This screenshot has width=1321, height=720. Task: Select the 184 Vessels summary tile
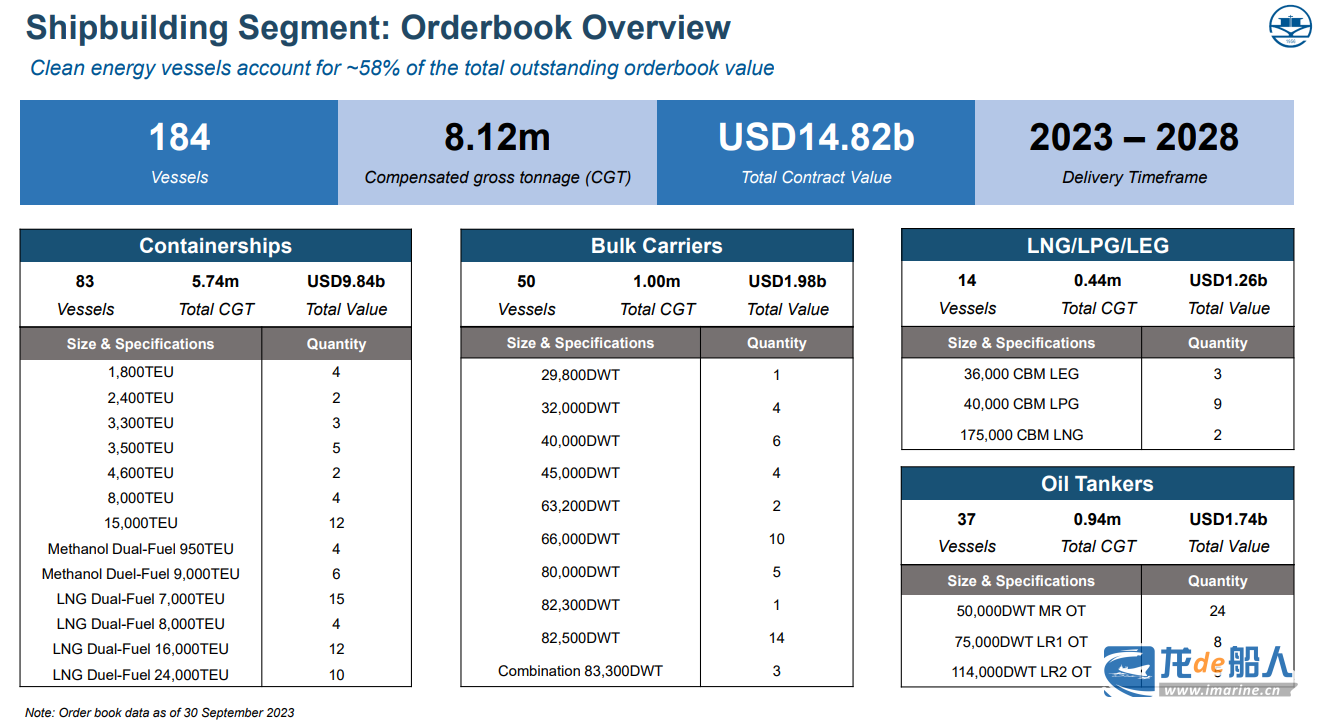coord(179,152)
